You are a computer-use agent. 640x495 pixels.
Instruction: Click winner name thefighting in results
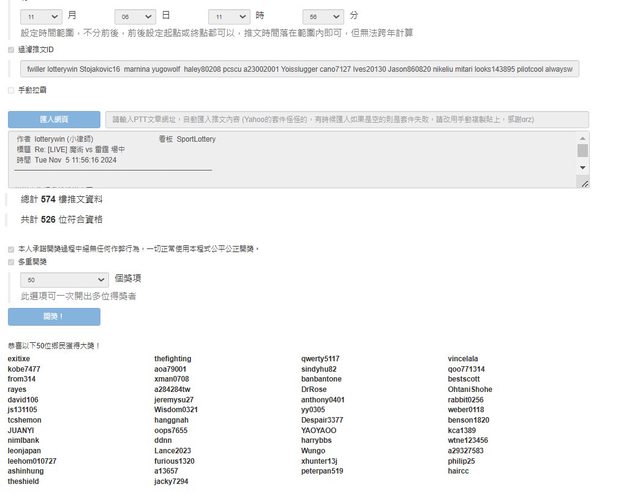pos(172,358)
